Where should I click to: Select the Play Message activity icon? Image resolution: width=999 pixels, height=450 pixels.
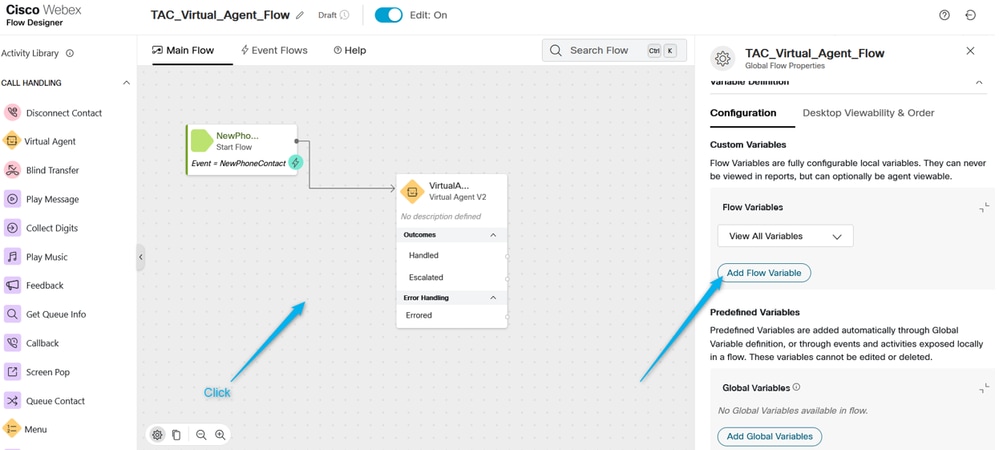pyautogui.click(x=12, y=199)
